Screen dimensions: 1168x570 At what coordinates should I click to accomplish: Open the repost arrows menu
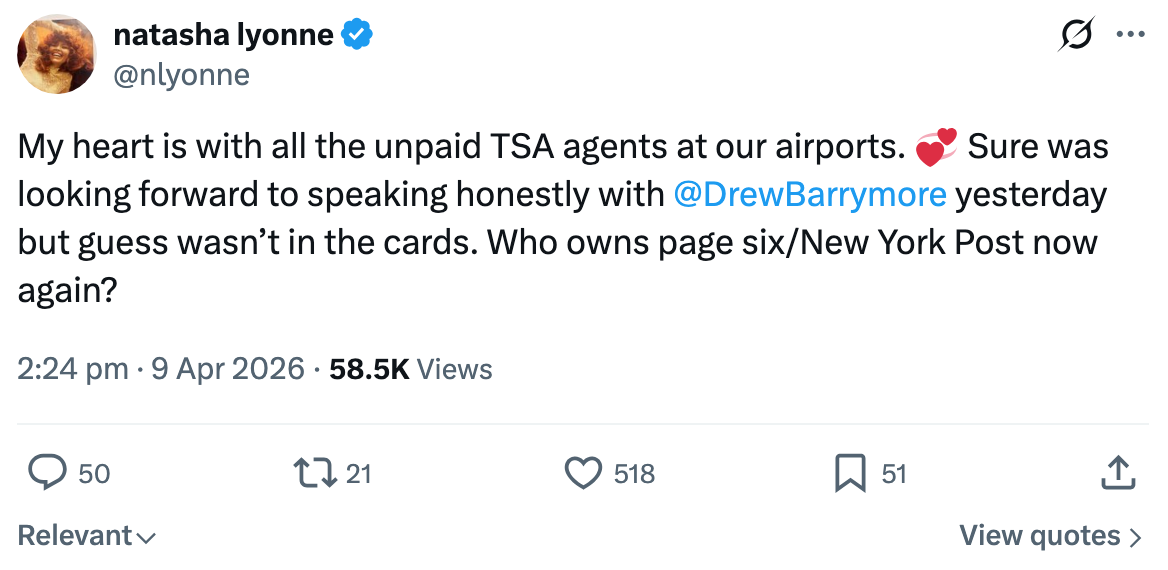click(313, 473)
